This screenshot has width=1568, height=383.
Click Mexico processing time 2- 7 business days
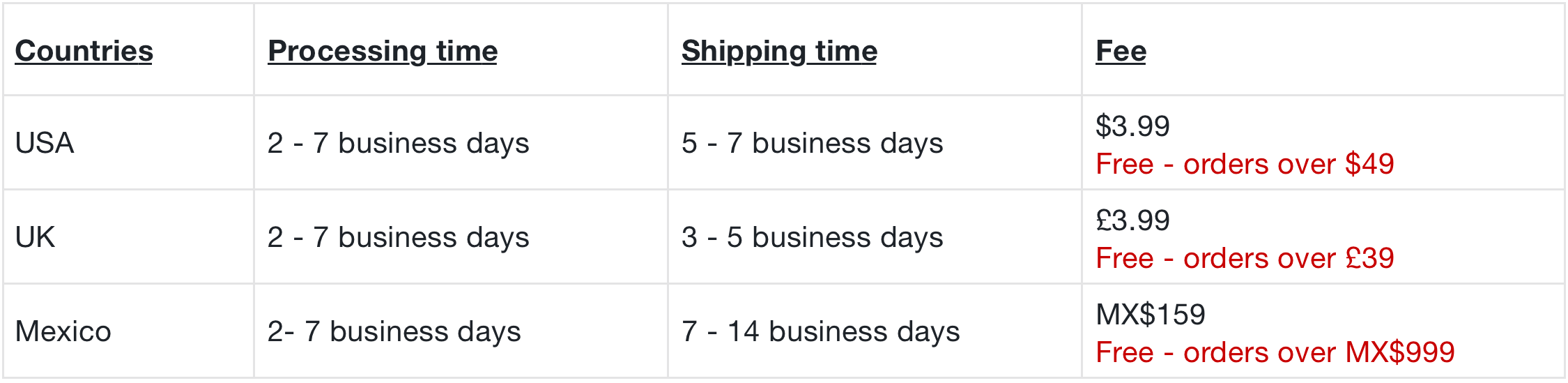394,331
